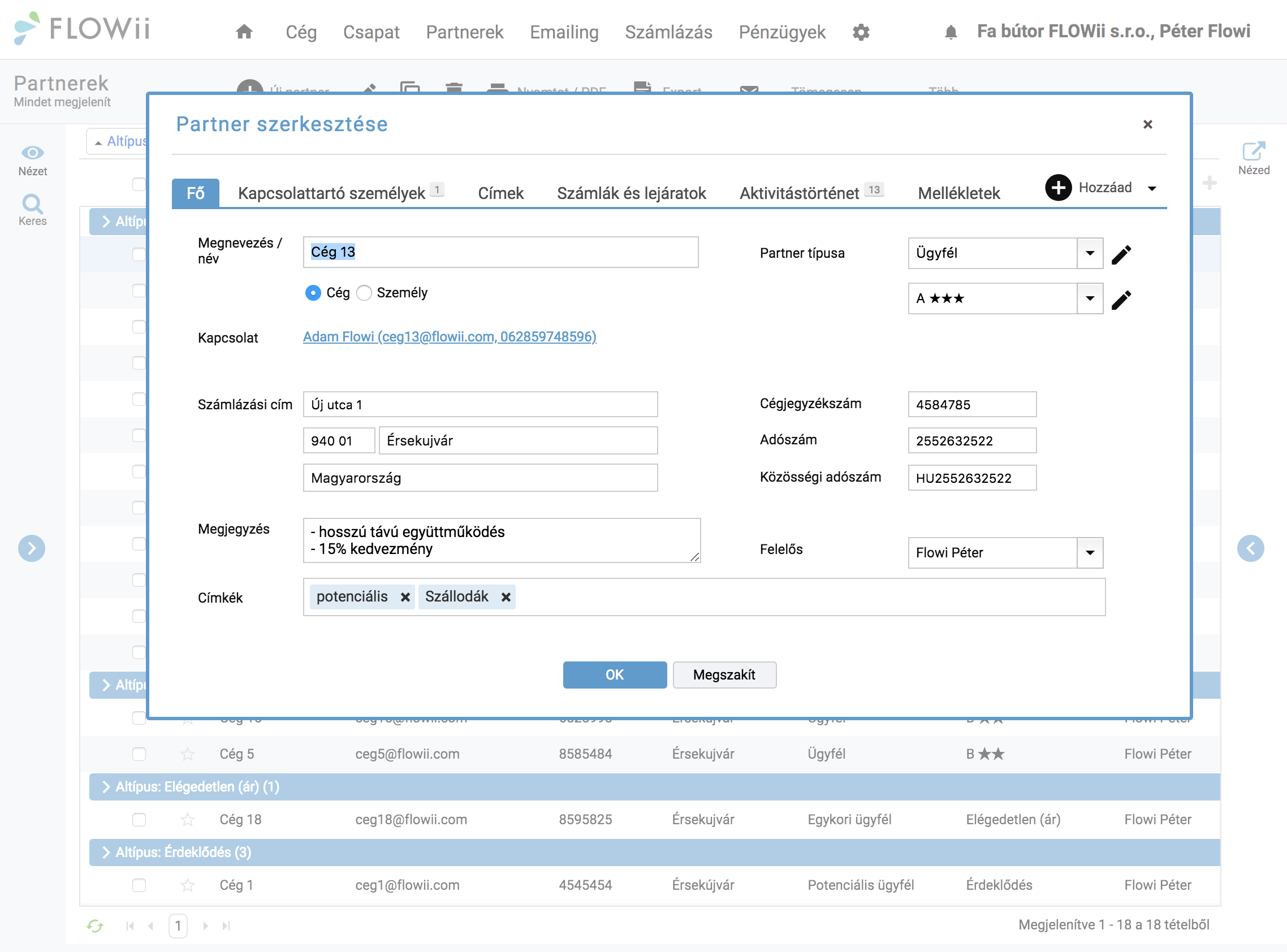Click the Megnevezés name input field

point(500,252)
